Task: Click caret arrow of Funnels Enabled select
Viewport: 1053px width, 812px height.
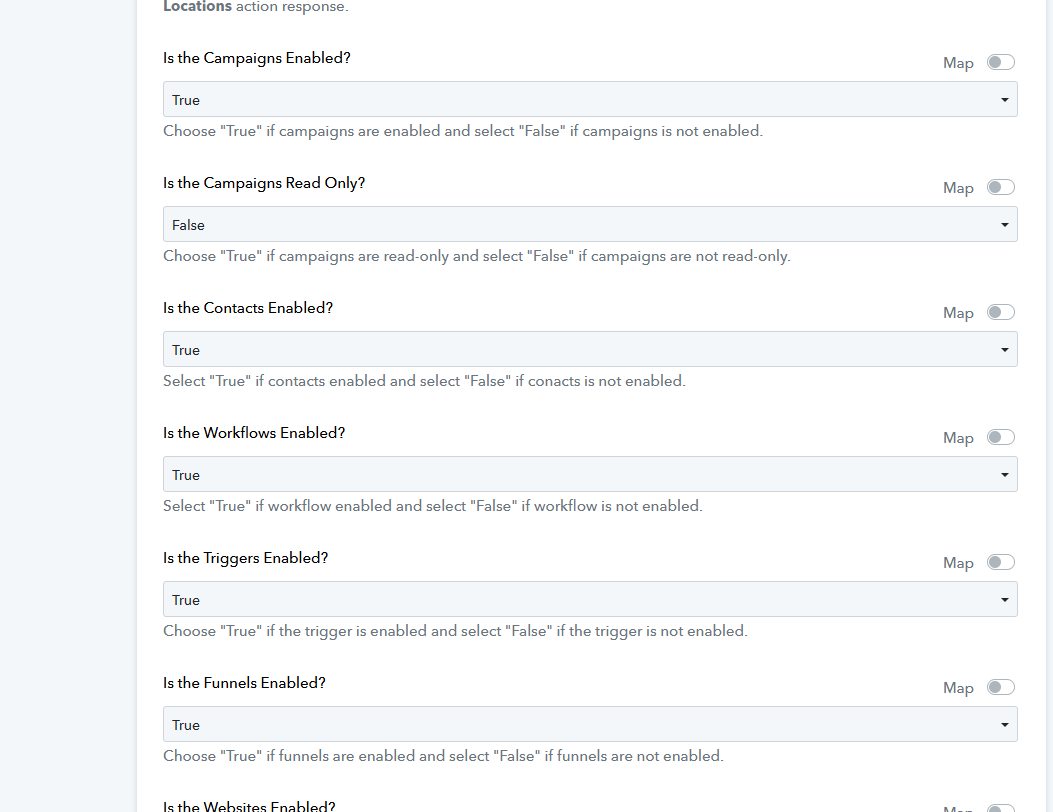Action: (x=1005, y=725)
